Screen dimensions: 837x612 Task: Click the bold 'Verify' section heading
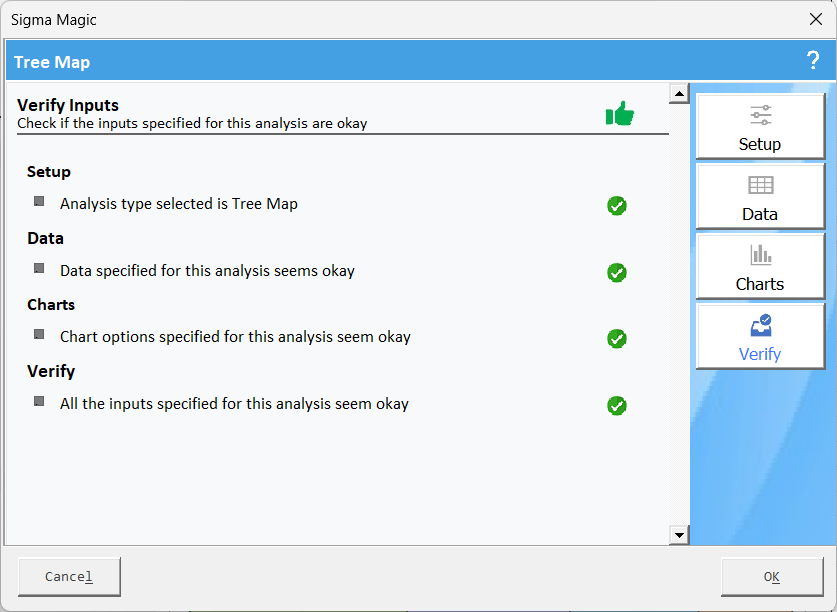click(51, 371)
